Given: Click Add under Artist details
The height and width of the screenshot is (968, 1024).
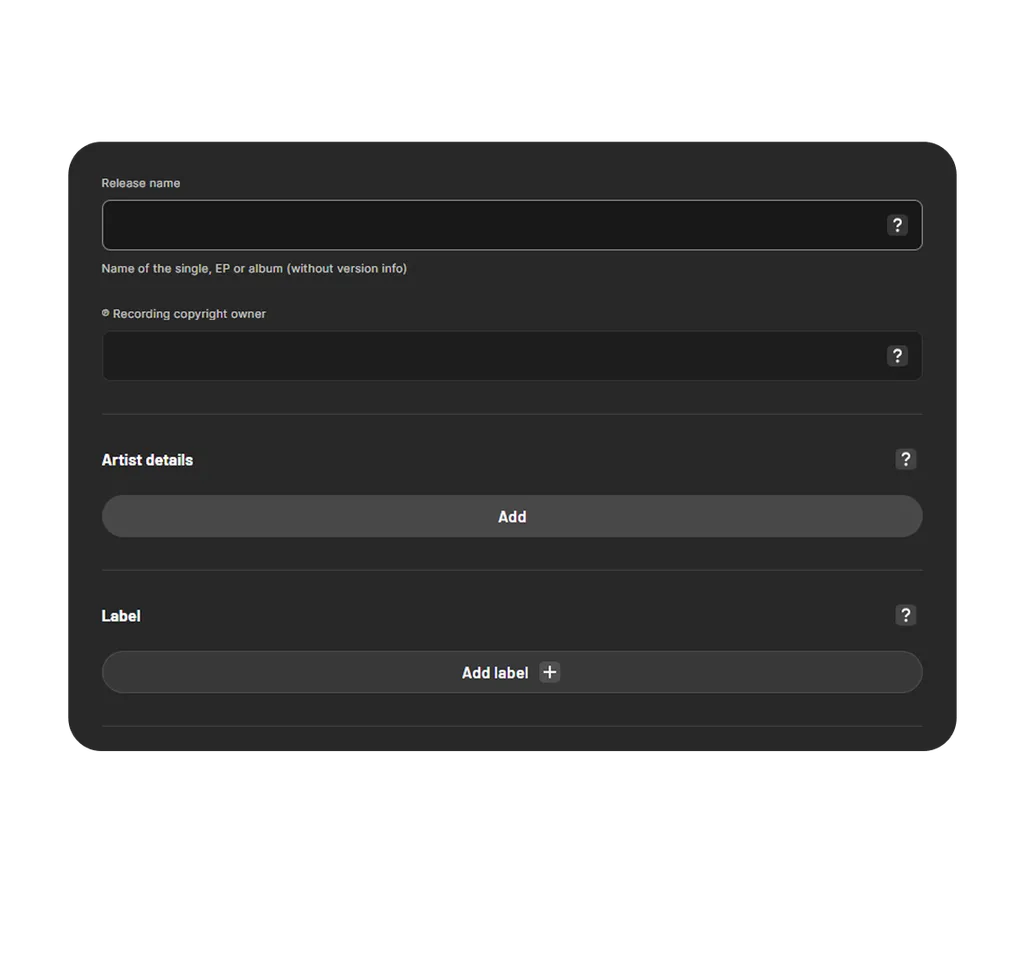Looking at the screenshot, I should [512, 516].
